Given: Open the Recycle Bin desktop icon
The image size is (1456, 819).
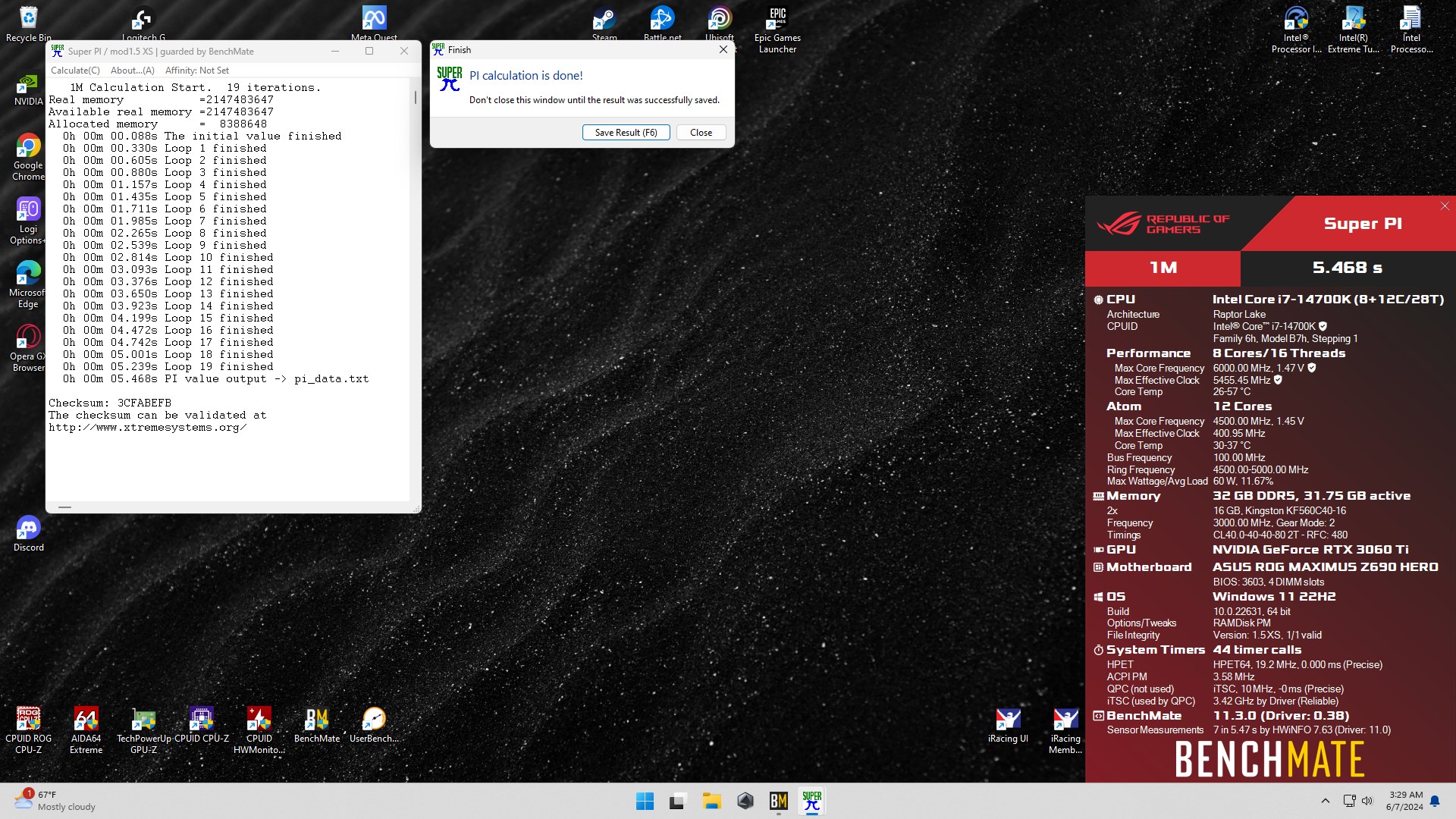Looking at the screenshot, I should (x=28, y=23).
